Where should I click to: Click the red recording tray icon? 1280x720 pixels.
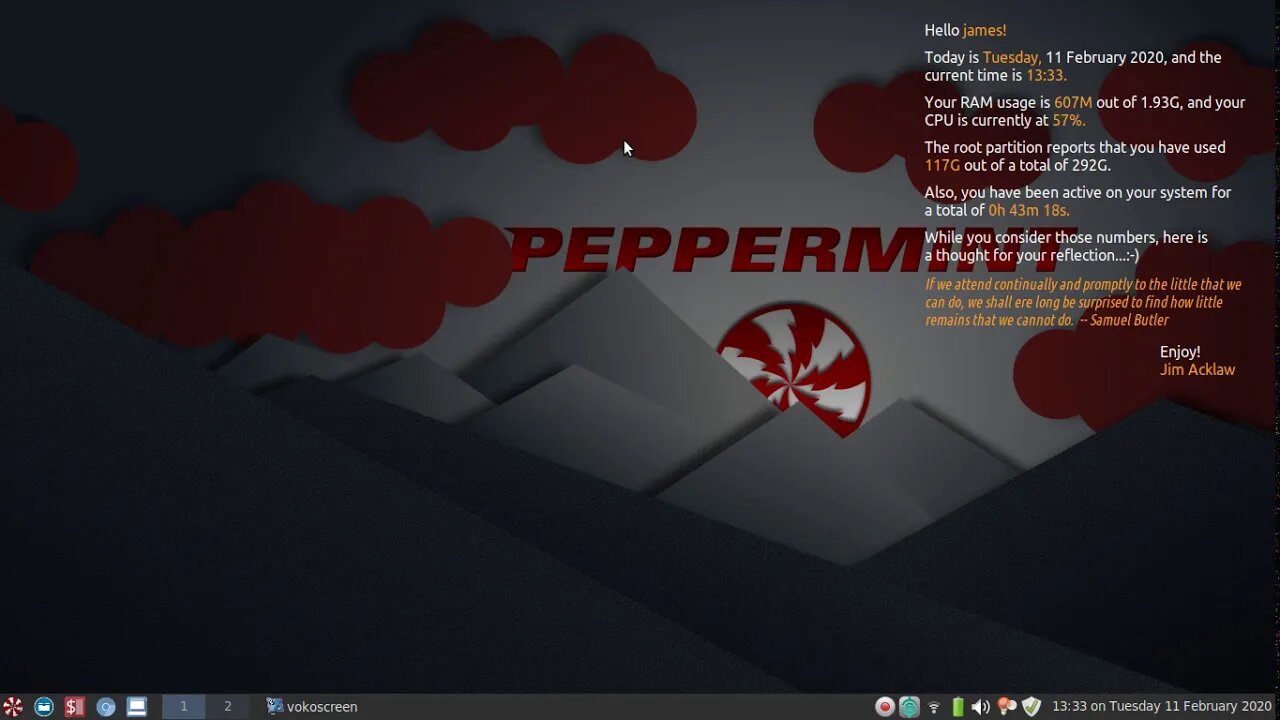(x=885, y=707)
